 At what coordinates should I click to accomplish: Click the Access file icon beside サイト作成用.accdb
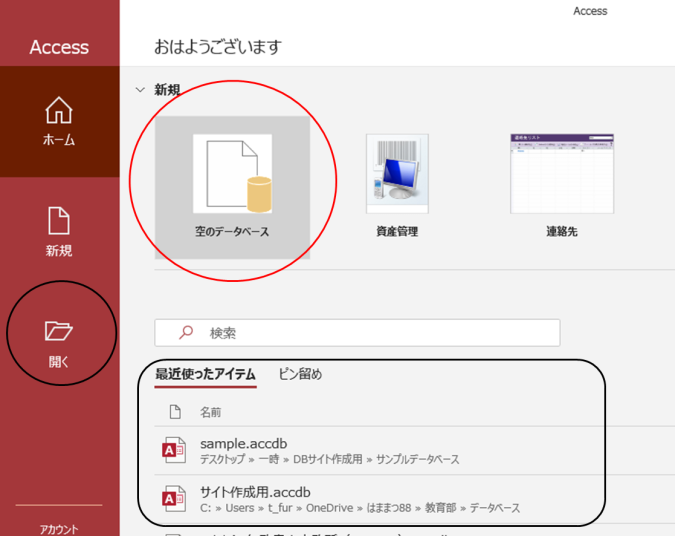pos(175,499)
